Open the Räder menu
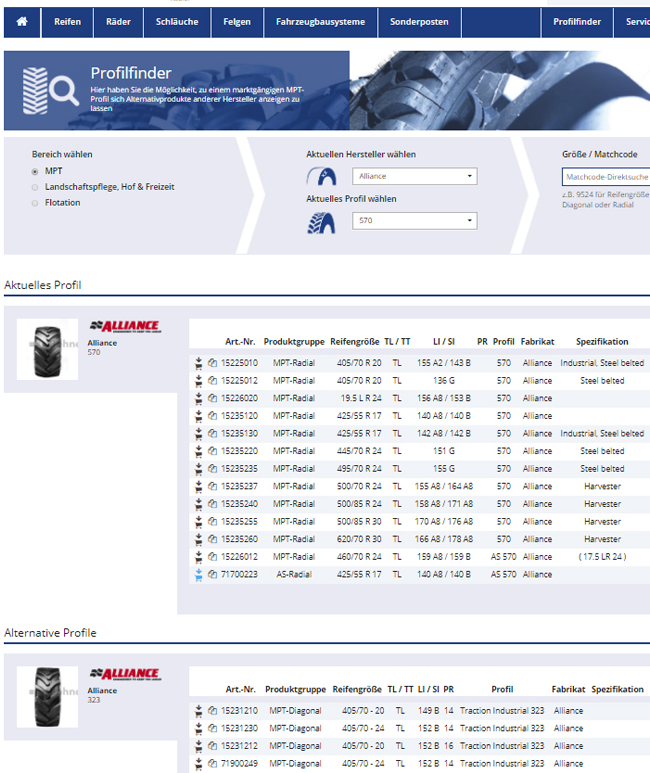Image resolution: width=650 pixels, height=773 pixels. point(118,22)
